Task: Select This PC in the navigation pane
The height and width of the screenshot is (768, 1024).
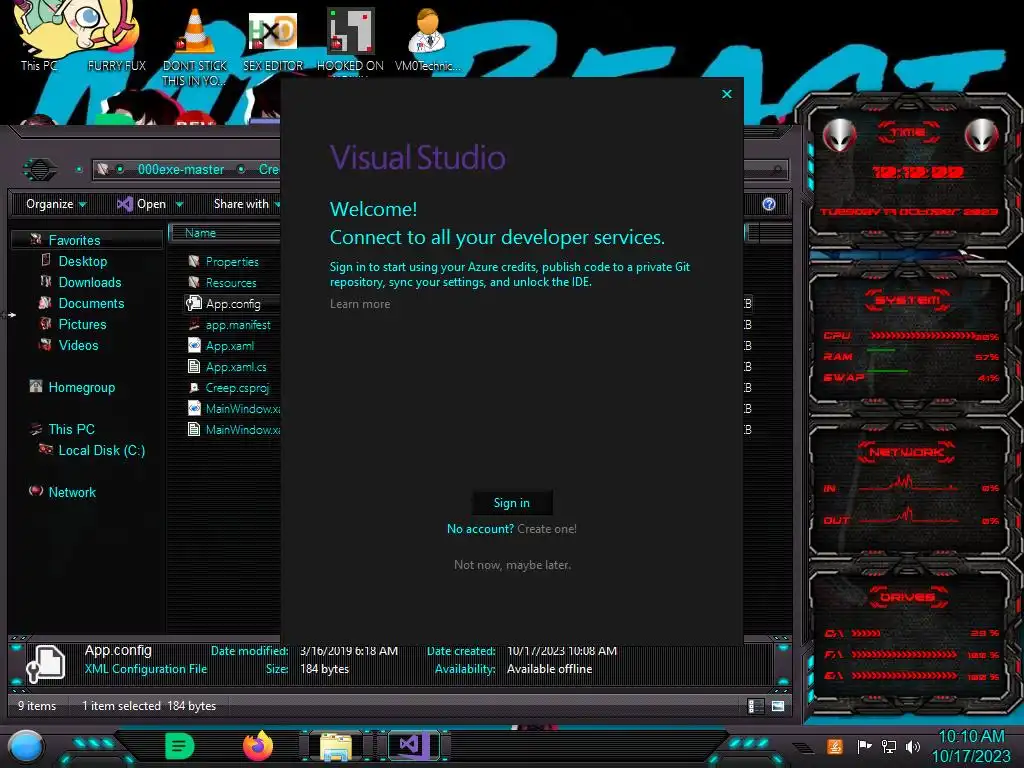Action: 71,429
